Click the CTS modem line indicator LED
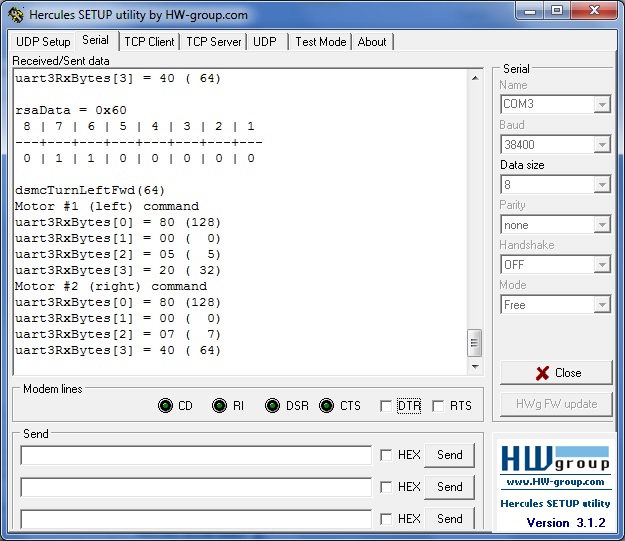Screen dimensions: 625x541 (x=326, y=406)
